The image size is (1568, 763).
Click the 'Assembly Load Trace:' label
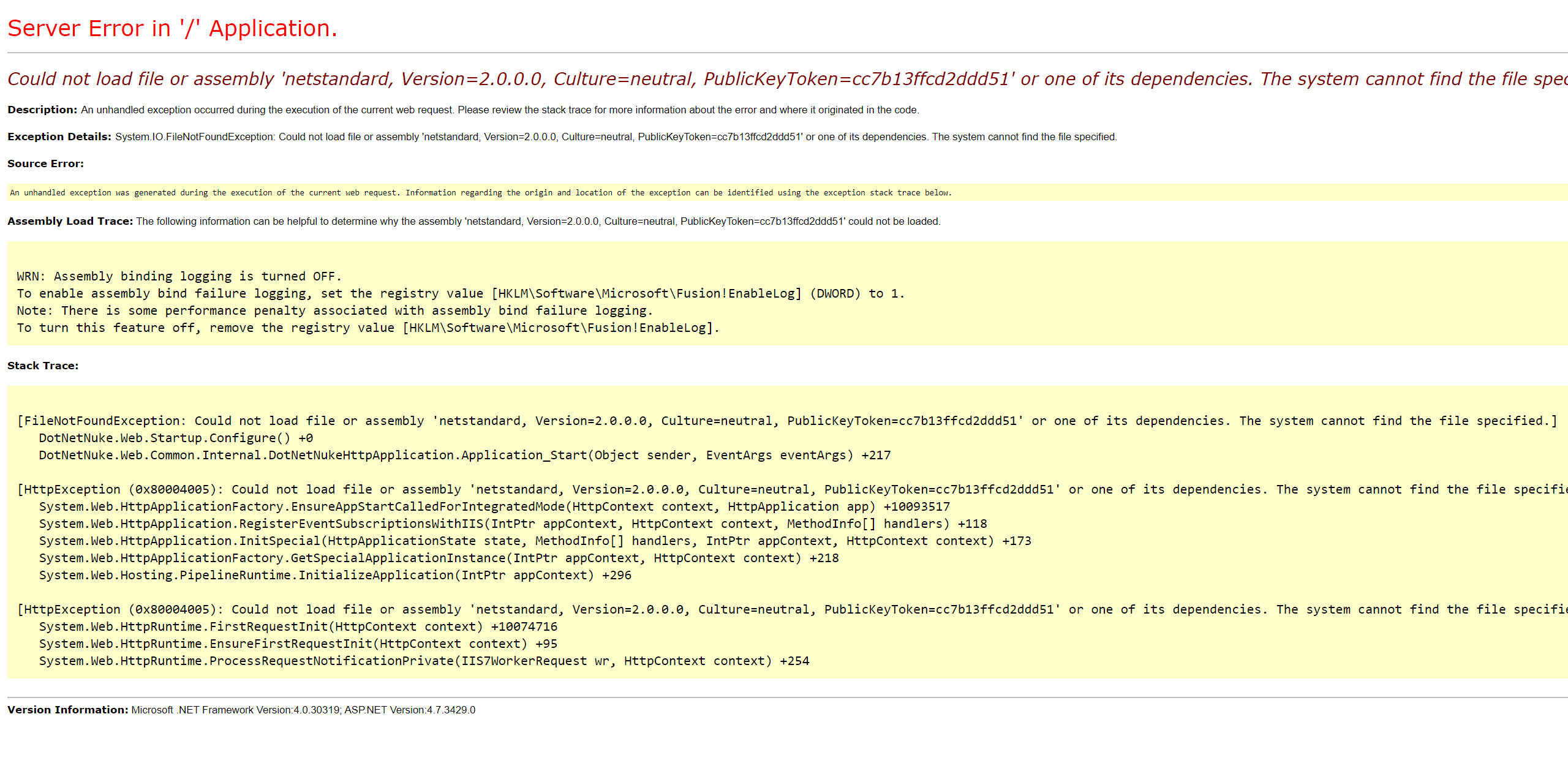pos(70,221)
